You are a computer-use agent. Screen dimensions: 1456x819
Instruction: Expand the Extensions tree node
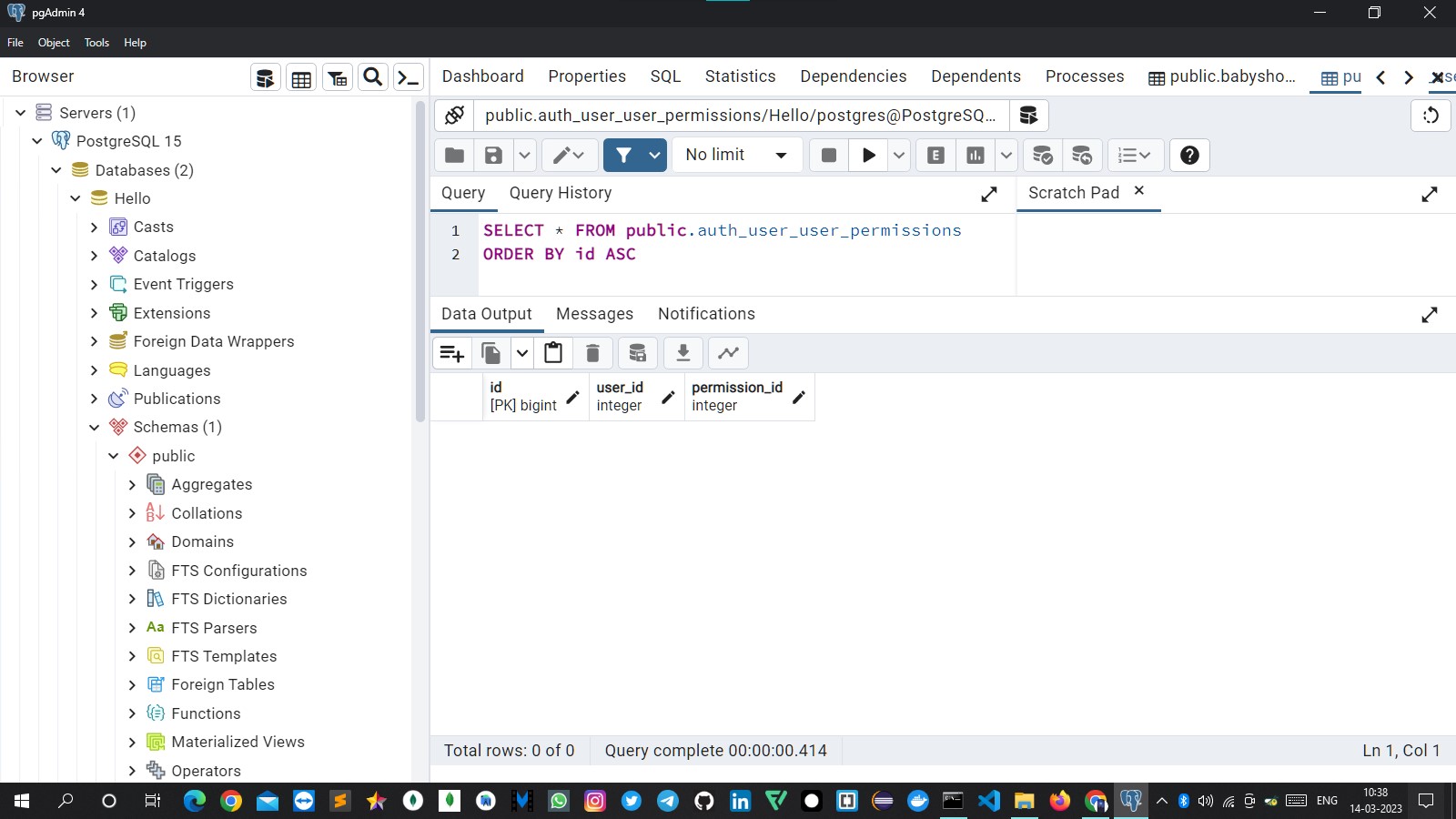(x=94, y=313)
